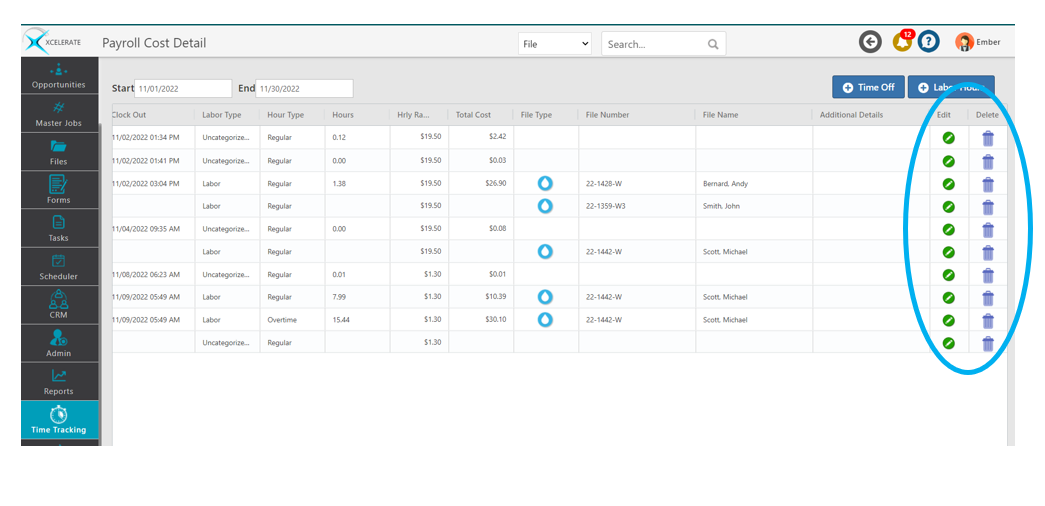Edit the first row with $2.42 total
The height and width of the screenshot is (506, 1045).
click(x=949, y=137)
